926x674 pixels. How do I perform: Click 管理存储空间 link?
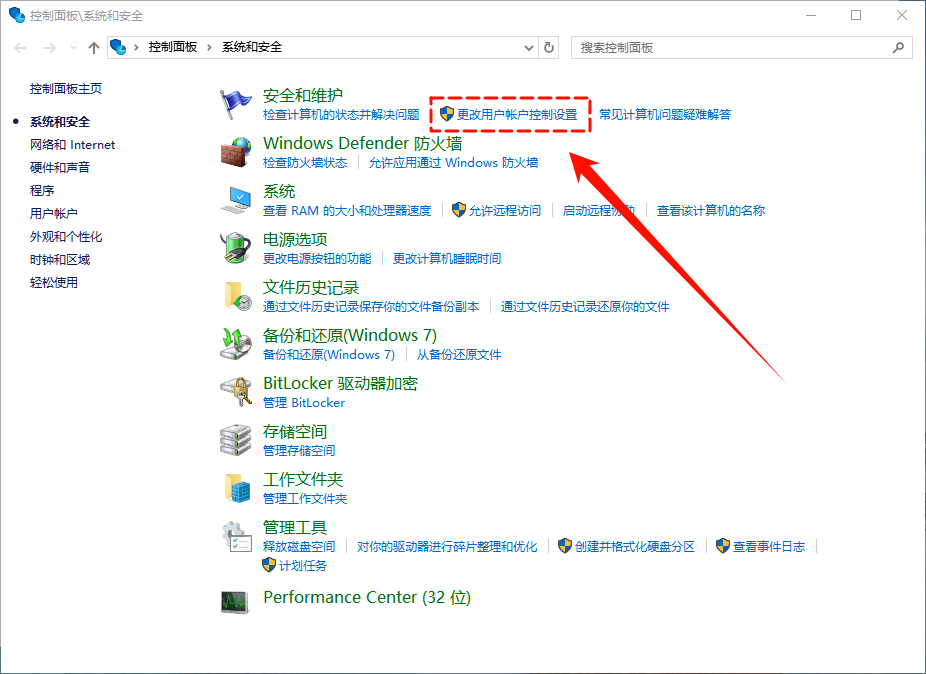[x=299, y=451]
